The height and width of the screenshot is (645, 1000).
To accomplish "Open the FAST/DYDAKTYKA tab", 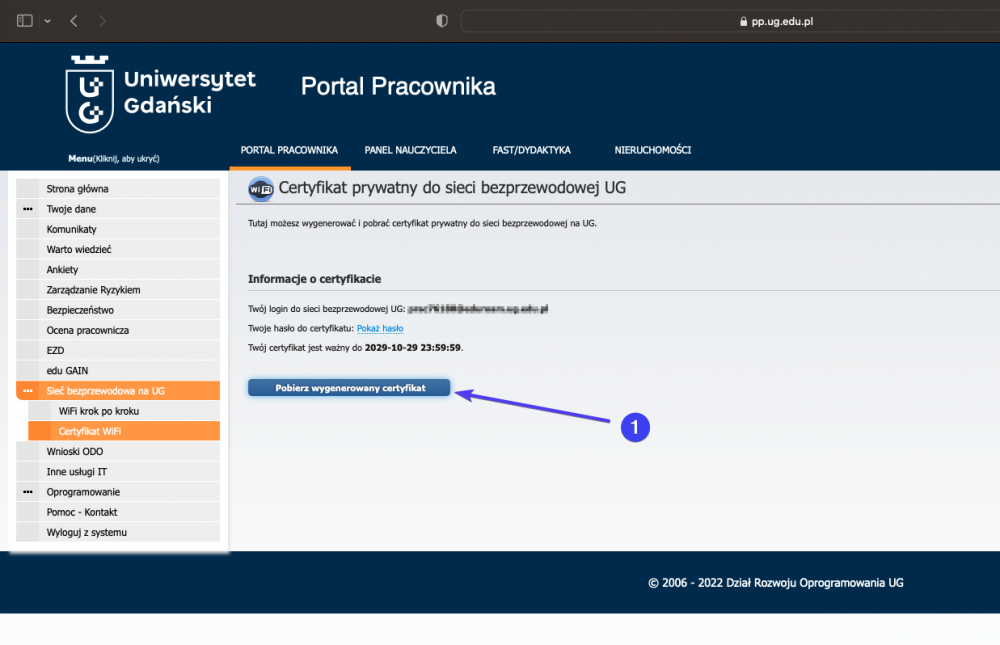I will tap(531, 150).
